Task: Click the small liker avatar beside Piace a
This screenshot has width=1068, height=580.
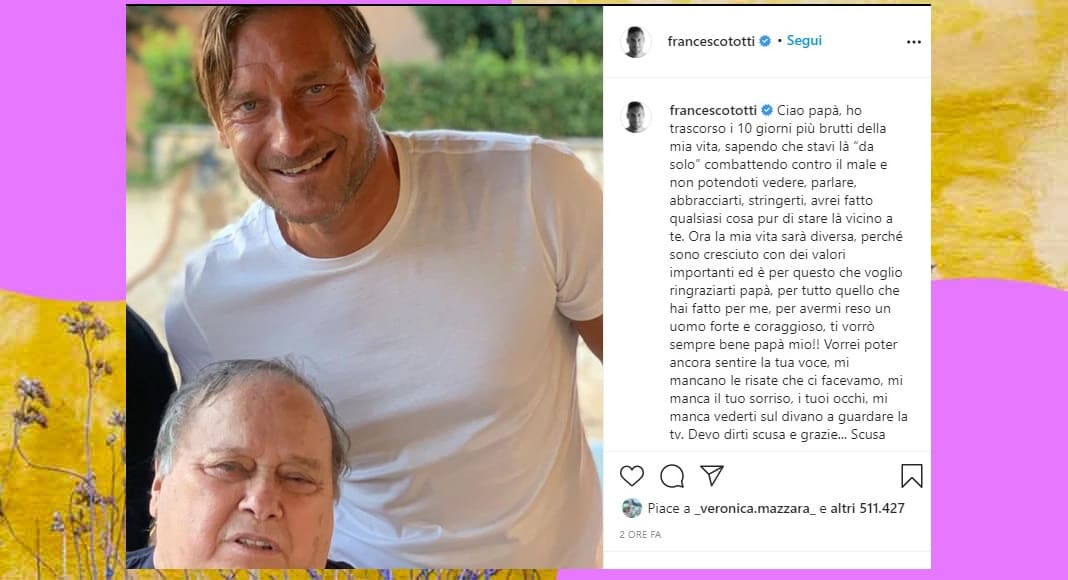Action: coord(631,508)
